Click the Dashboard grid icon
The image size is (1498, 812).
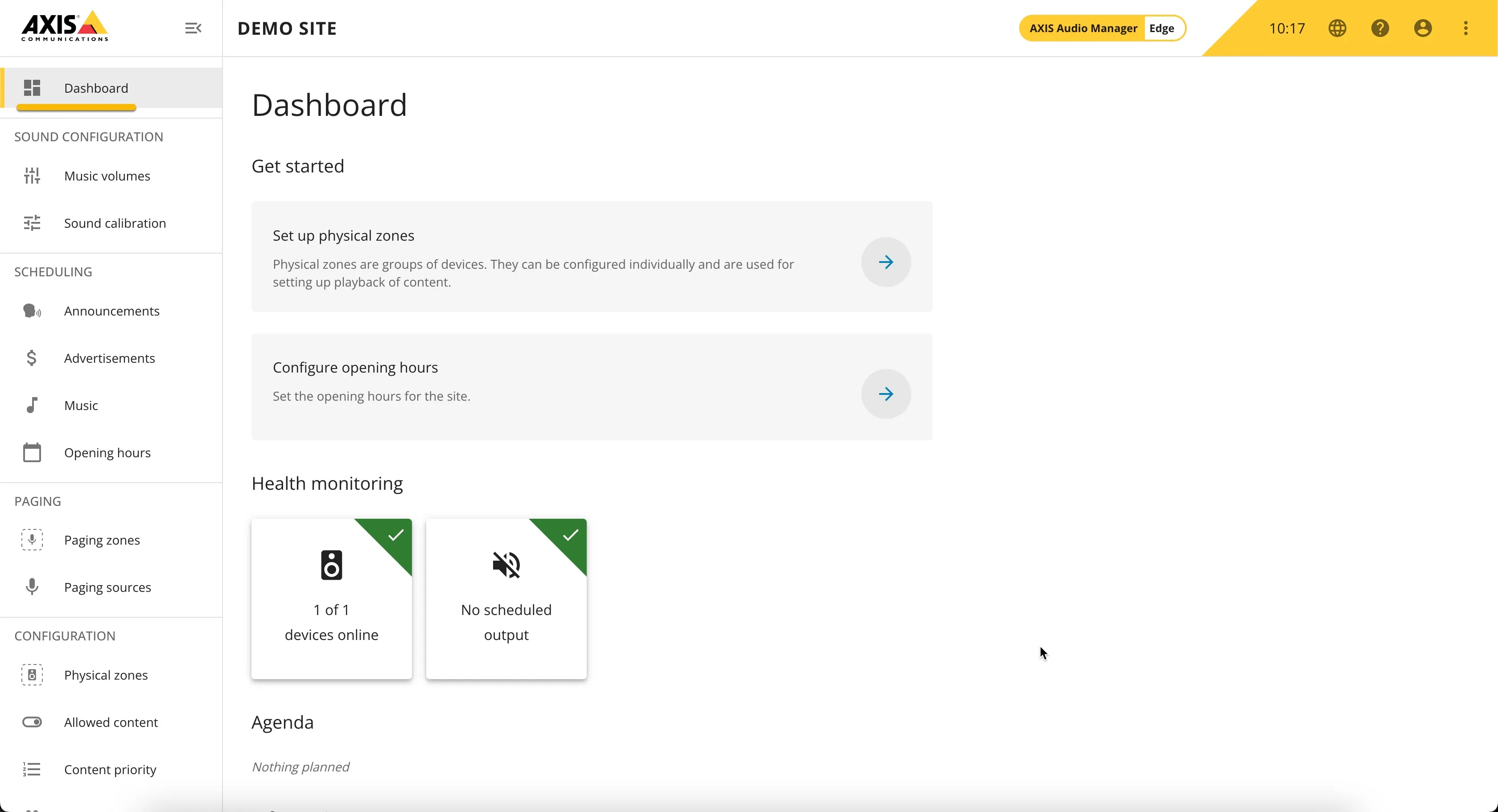pyautogui.click(x=32, y=88)
